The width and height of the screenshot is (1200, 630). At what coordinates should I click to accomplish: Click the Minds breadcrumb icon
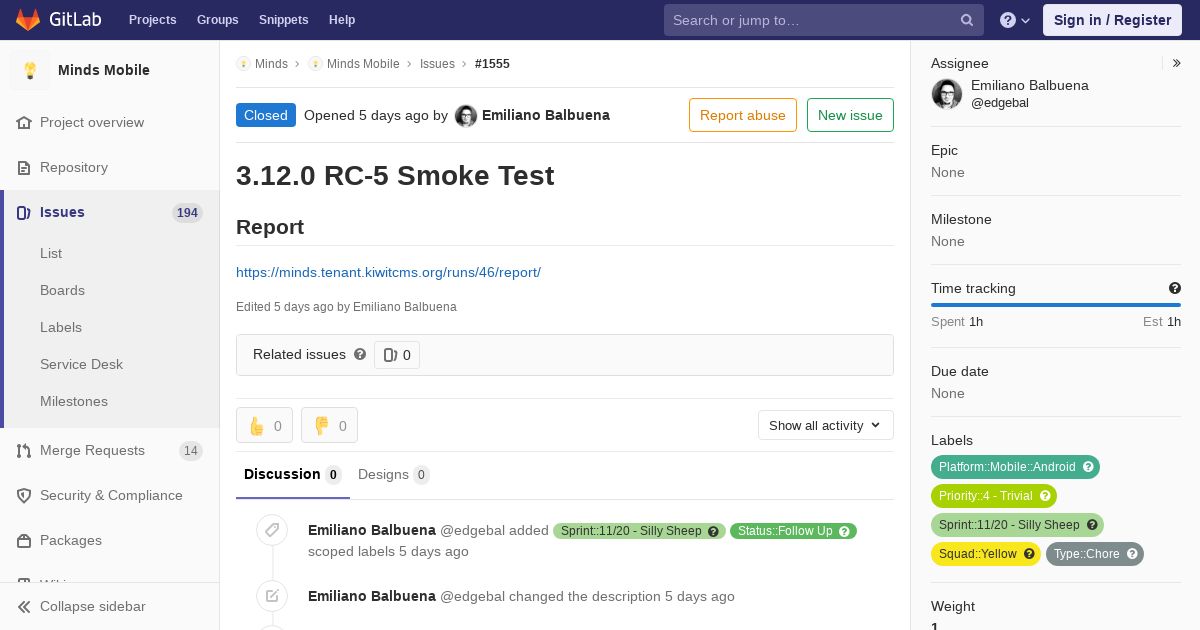[243, 63]
